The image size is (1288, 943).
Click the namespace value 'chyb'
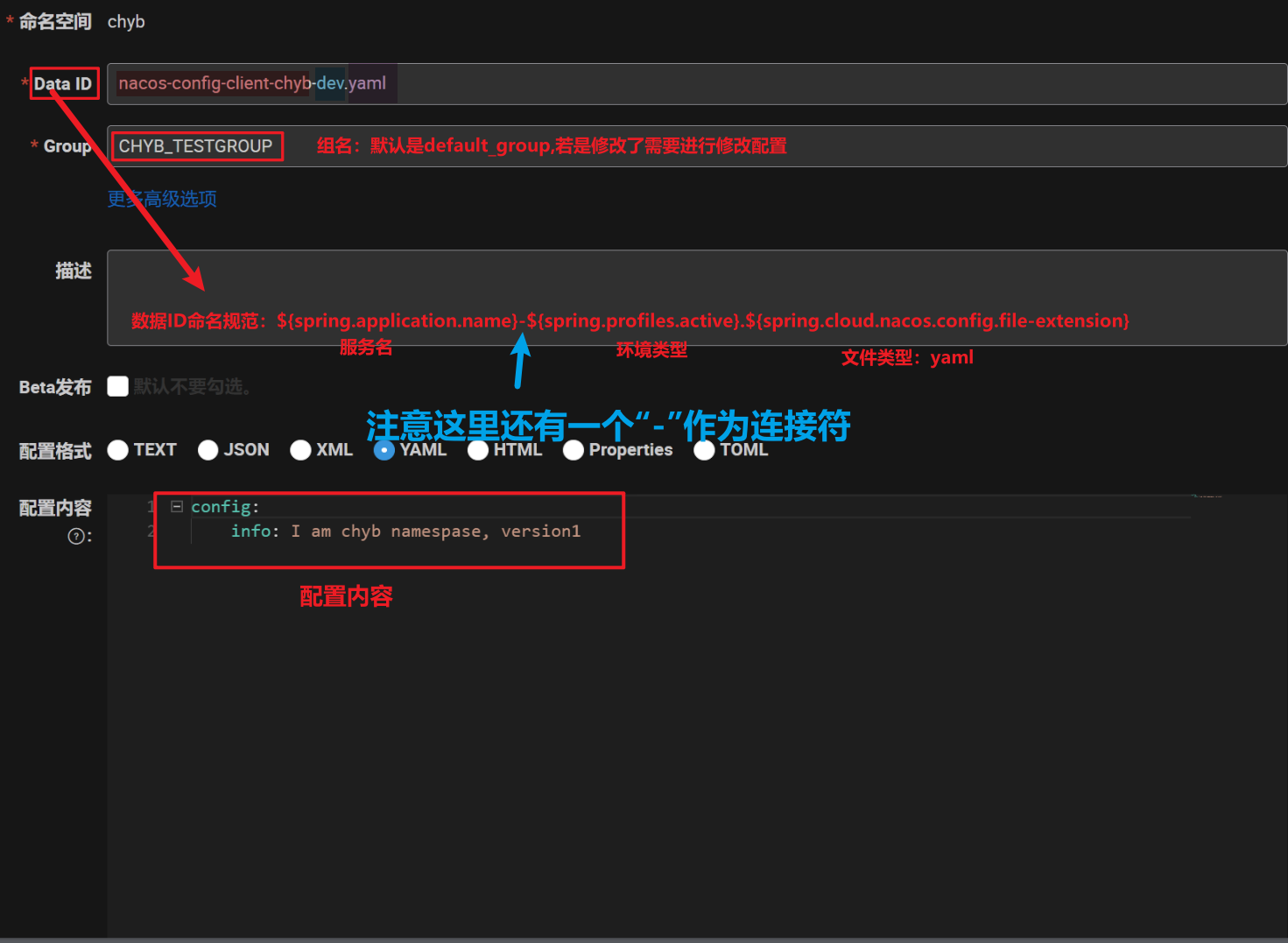point(126,22)
